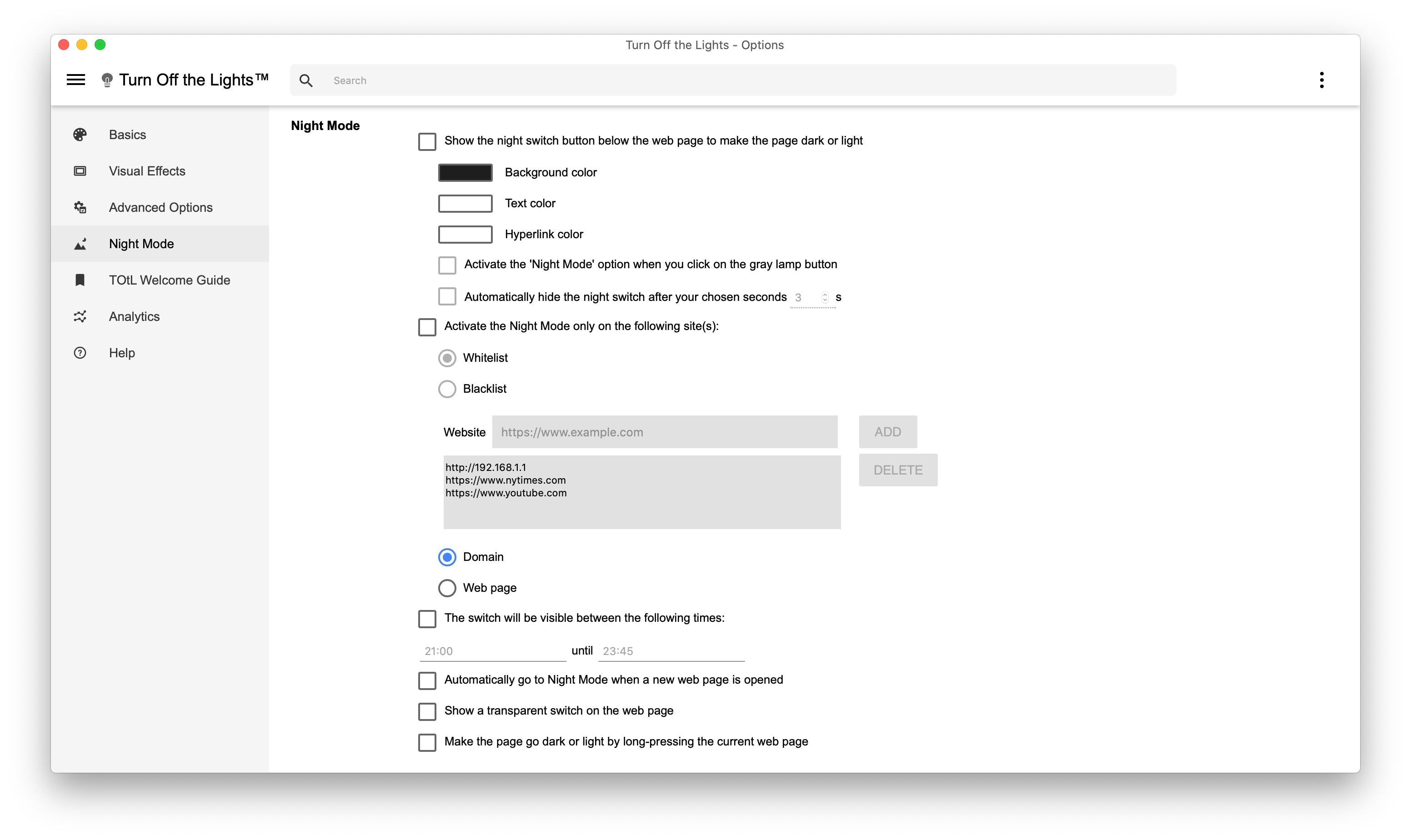
Task: Open the three-dot more options menu
Action: (1321, 80)
